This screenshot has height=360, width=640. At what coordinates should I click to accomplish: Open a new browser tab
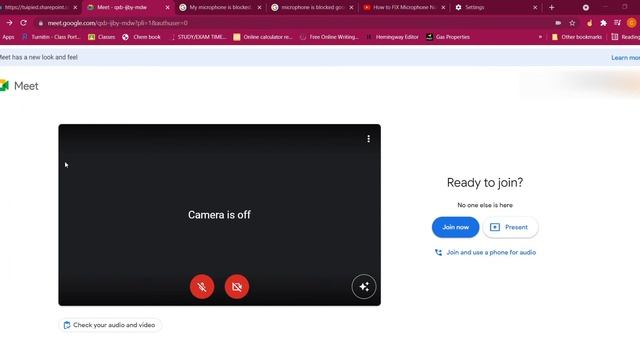click(551, 7)
